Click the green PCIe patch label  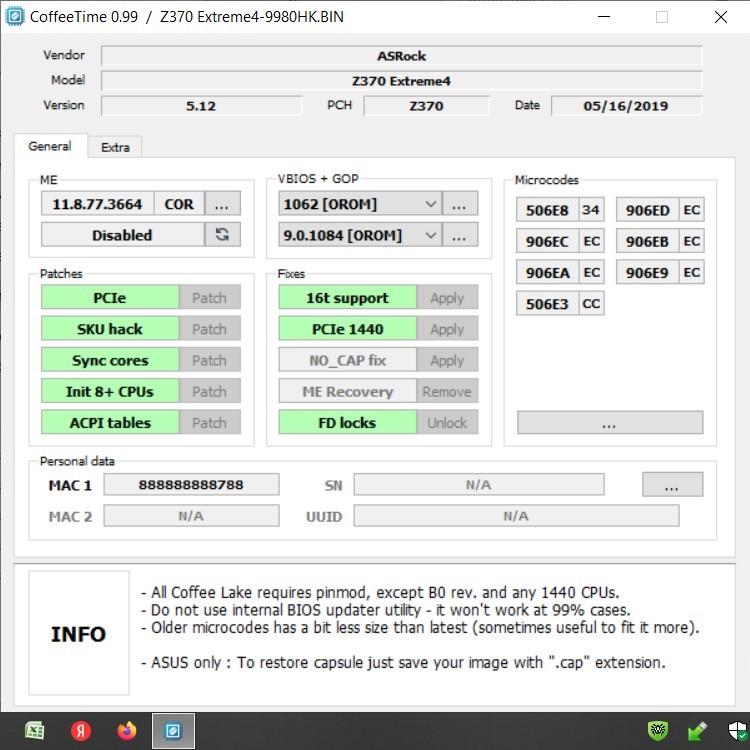tap(110, 298)
